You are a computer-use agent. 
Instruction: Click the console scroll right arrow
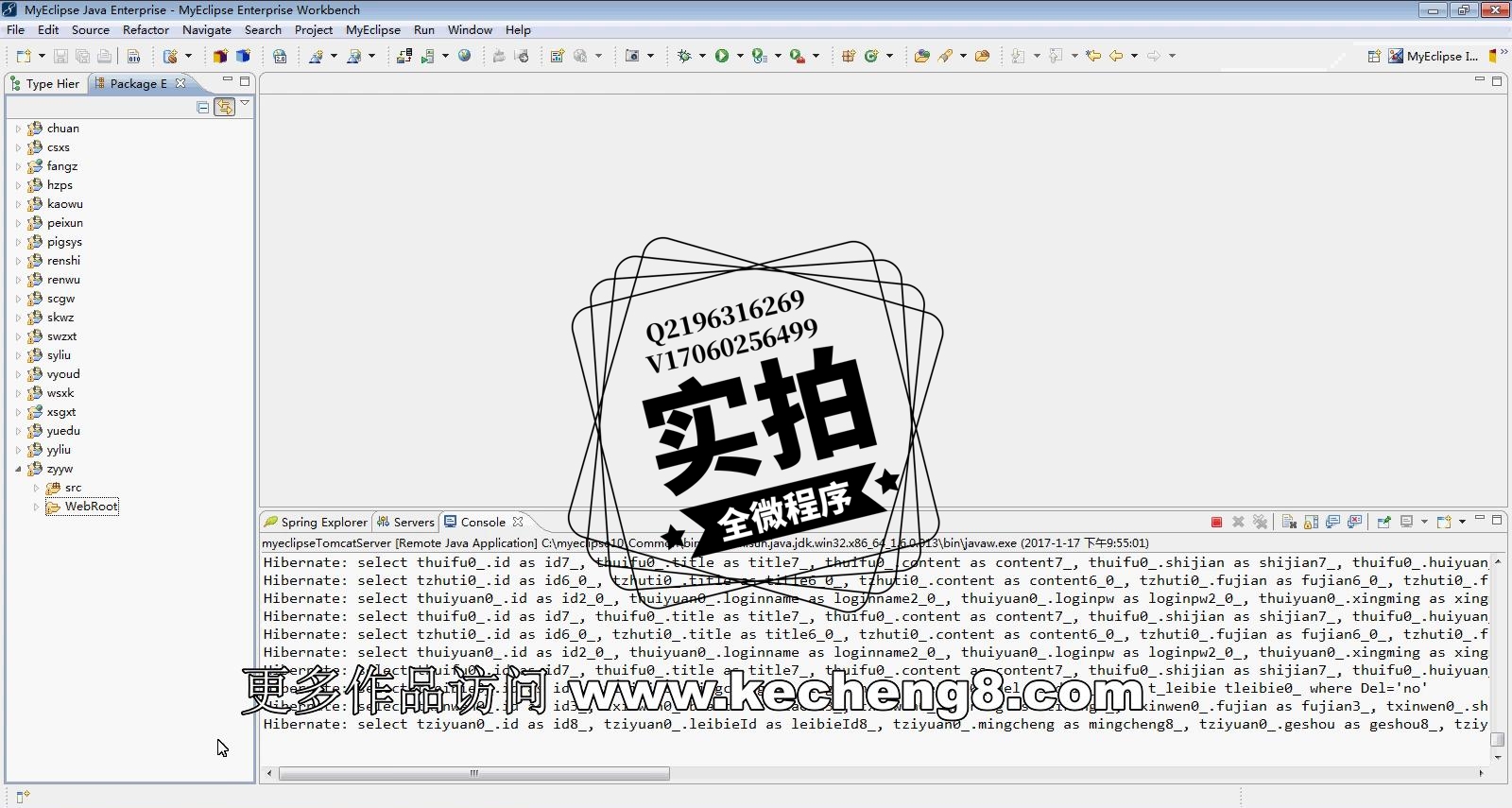coord(1481,773)
